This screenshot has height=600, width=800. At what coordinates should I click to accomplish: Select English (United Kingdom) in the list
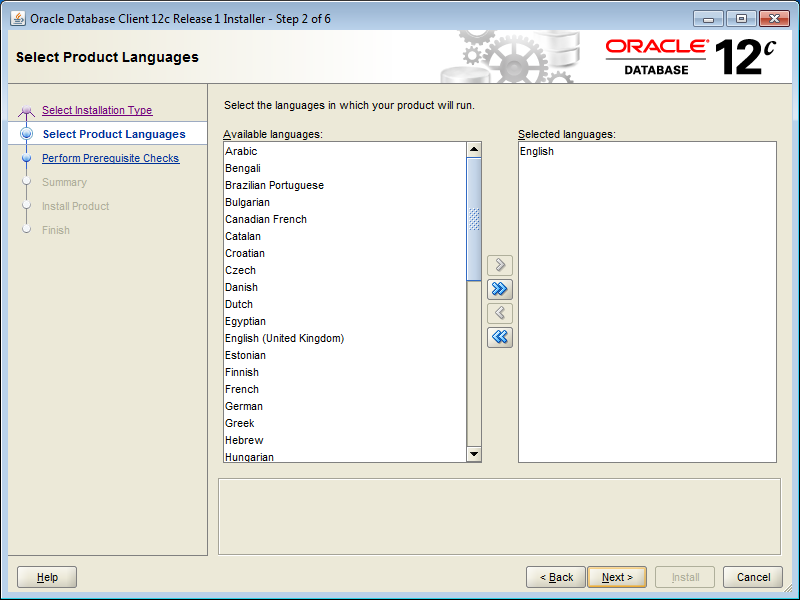click(x=345, y=338)
